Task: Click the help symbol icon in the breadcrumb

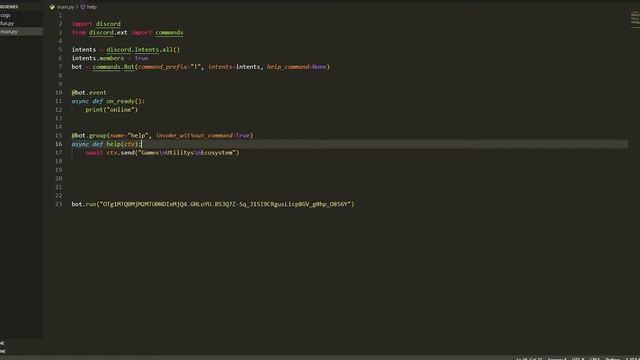Action: click(83, 7)
